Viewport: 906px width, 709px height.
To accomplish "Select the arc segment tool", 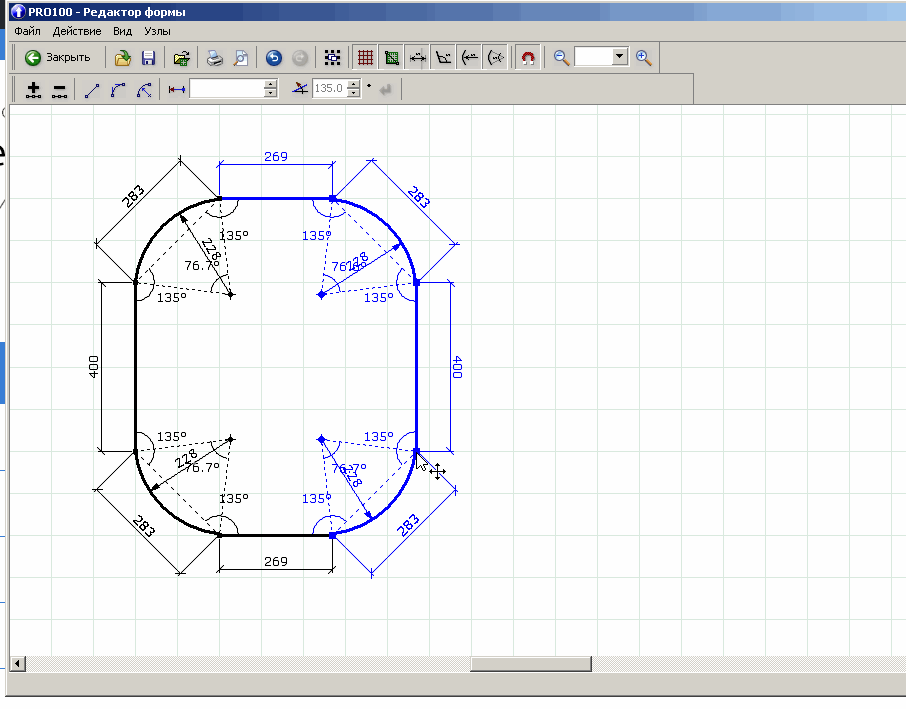I will 118,90.
